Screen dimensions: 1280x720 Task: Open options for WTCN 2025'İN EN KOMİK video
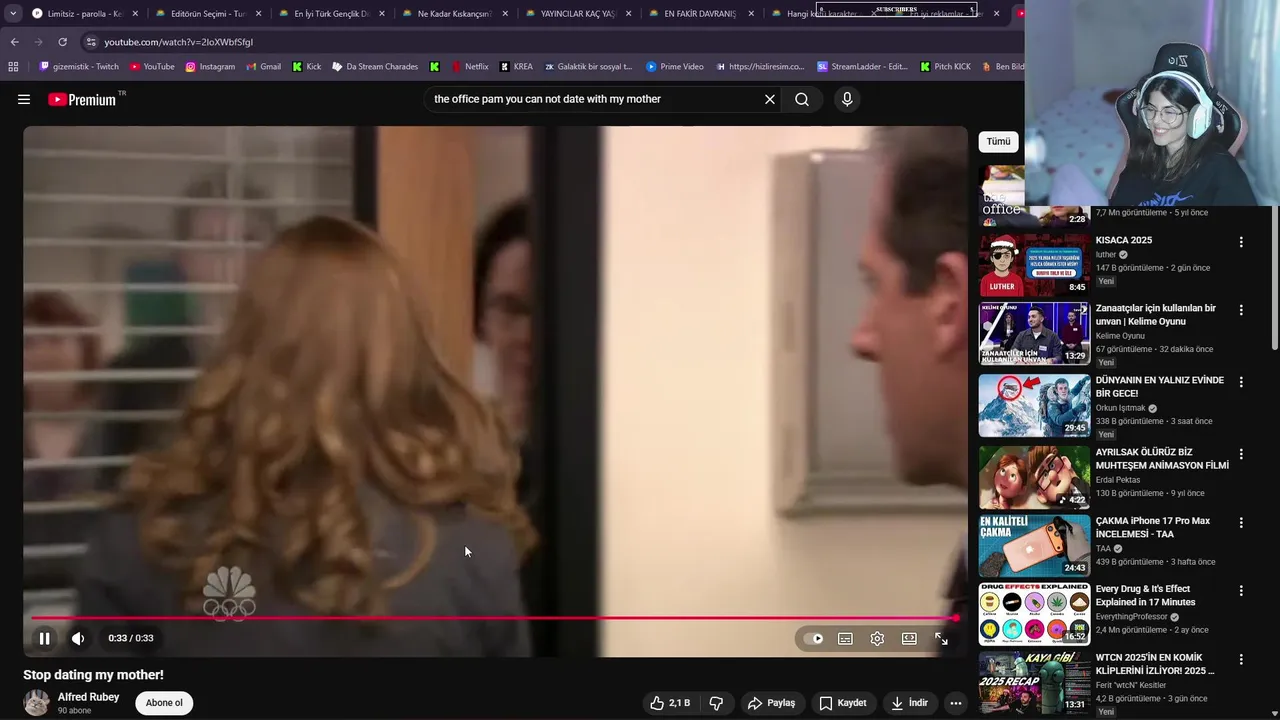pos(1241,660)
